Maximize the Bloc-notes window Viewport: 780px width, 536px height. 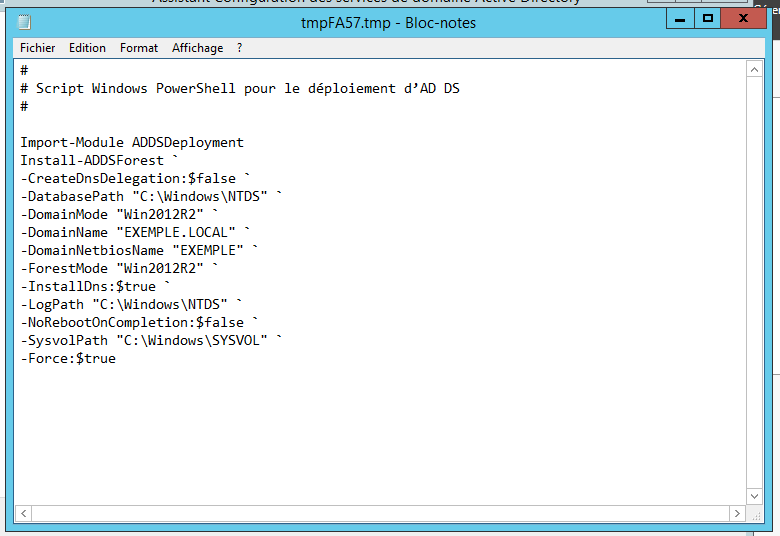point(707,19)
